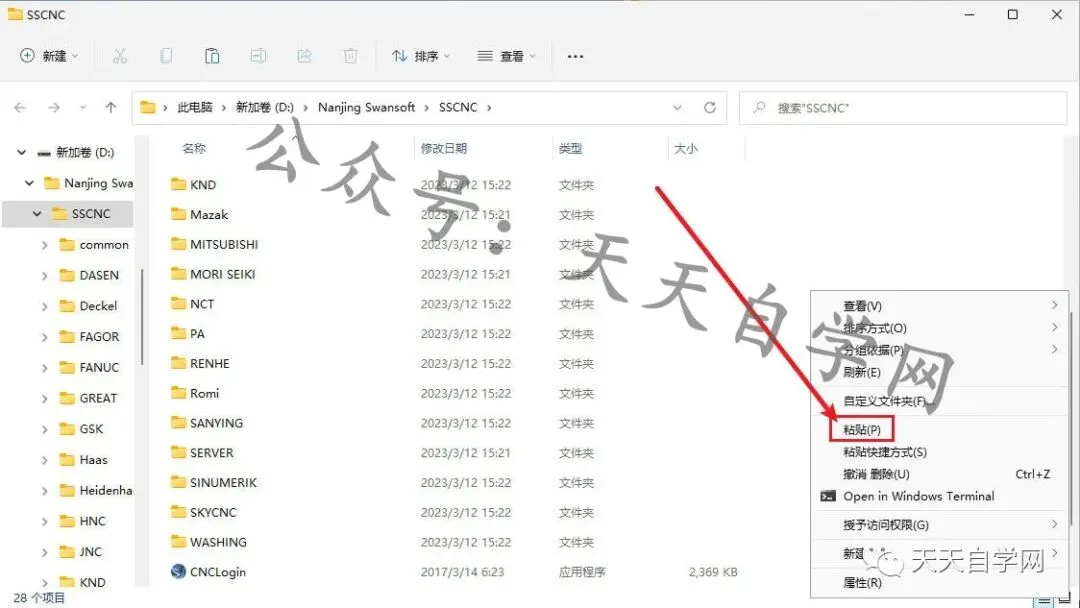
Task: Select the CNCLogin application icon
Action: (178, 572)
